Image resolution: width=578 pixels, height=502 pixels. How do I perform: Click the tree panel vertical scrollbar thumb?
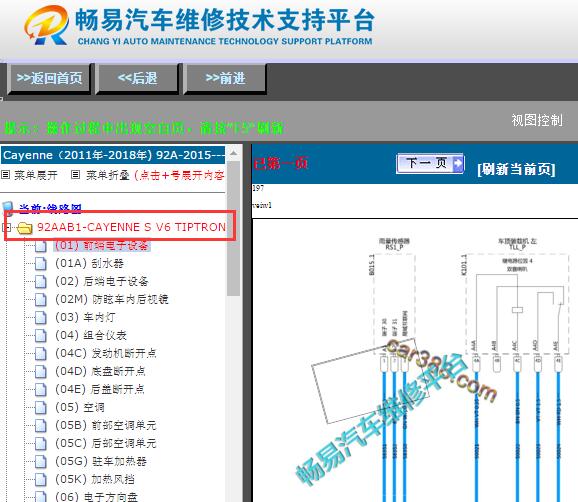[x=233, y=228]
